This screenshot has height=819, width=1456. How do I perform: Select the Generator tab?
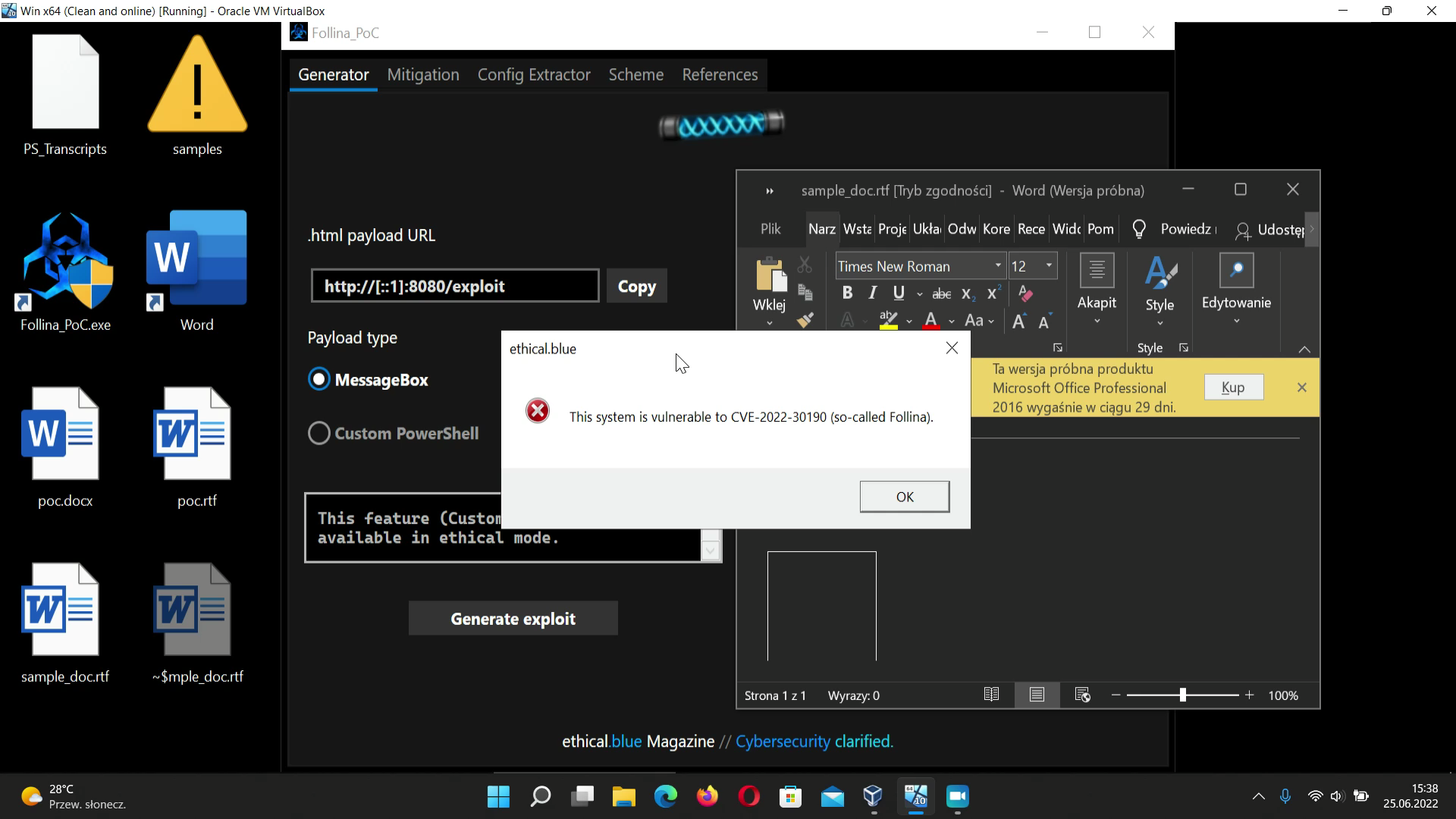333,74
